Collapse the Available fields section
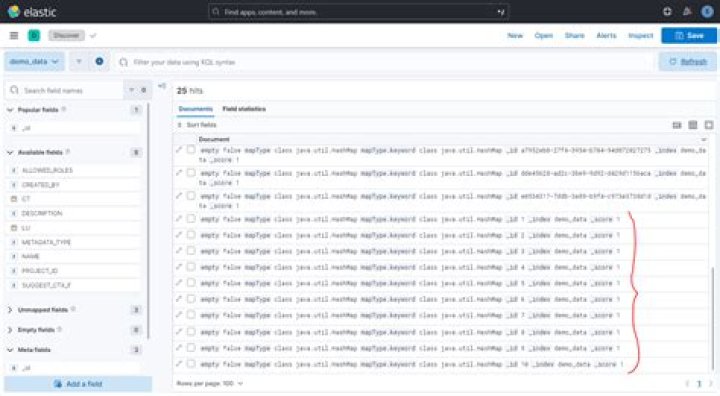 (10, 152)
